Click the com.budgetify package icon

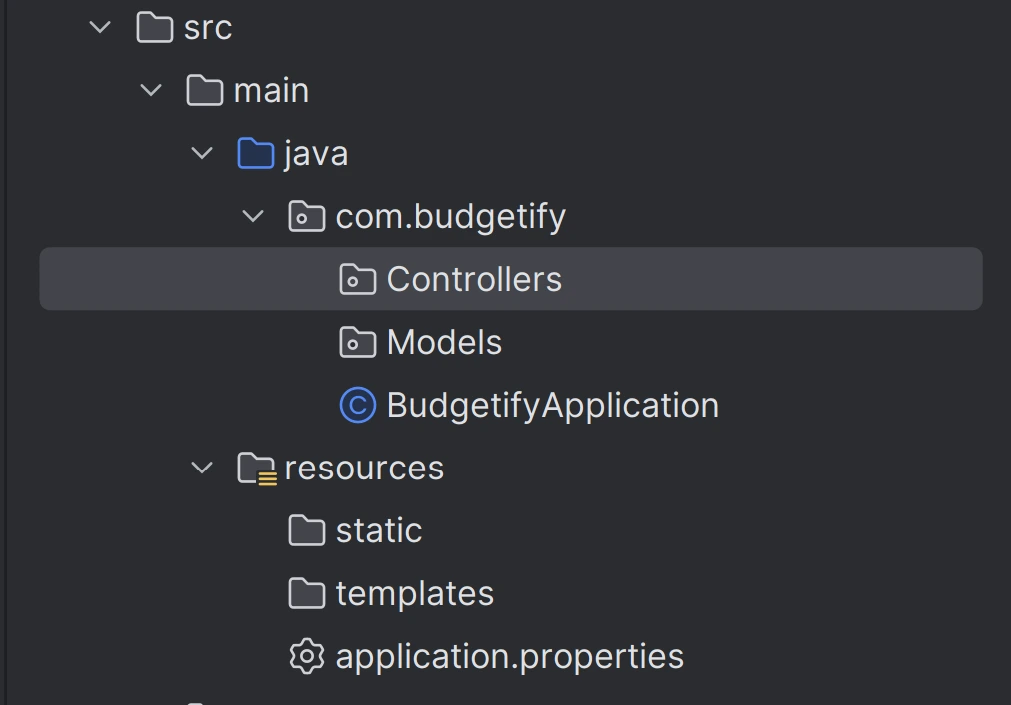click(307, 216)
